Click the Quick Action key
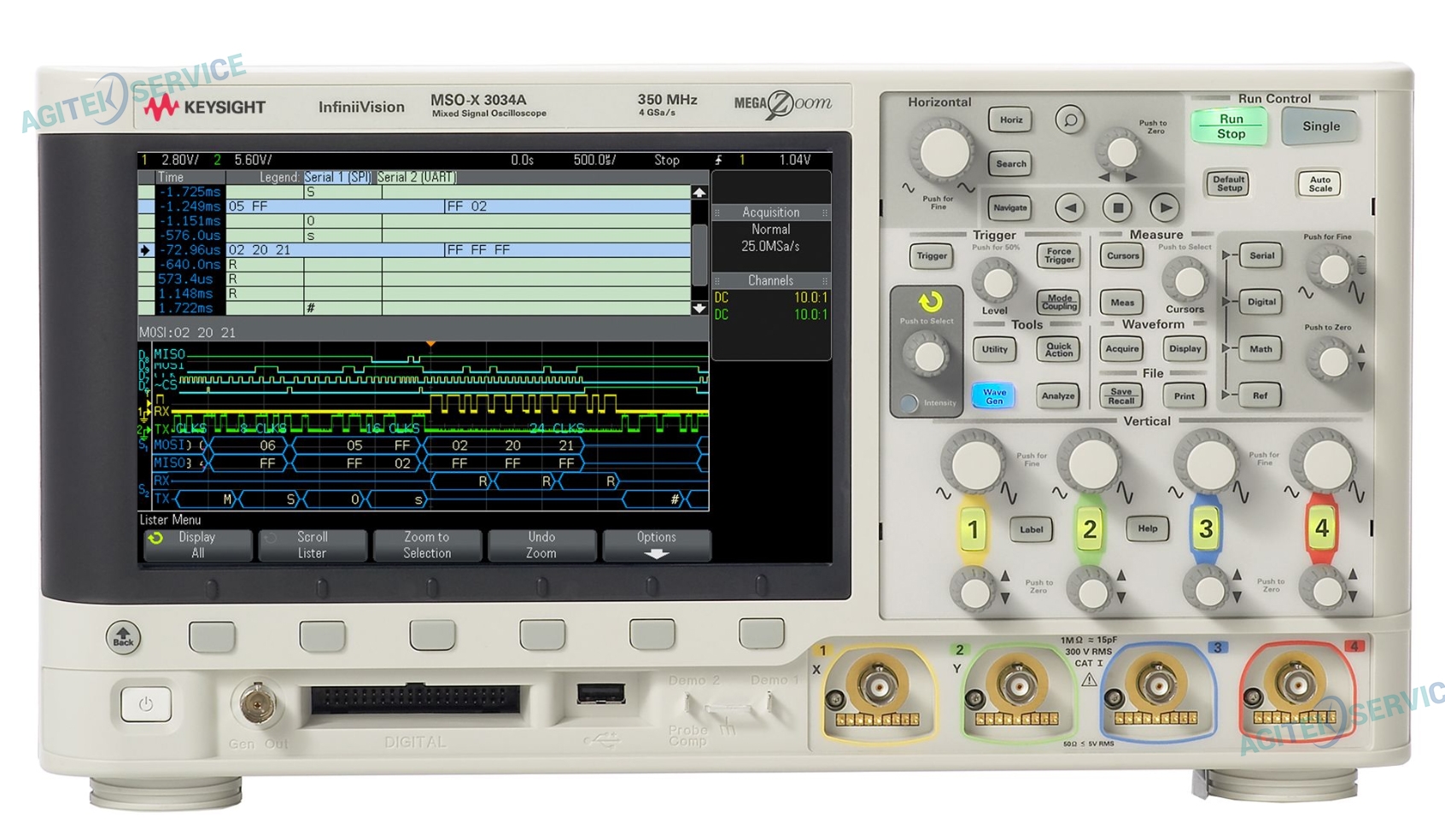Viewport: 1445px width, 840px height. (1059, 349)
